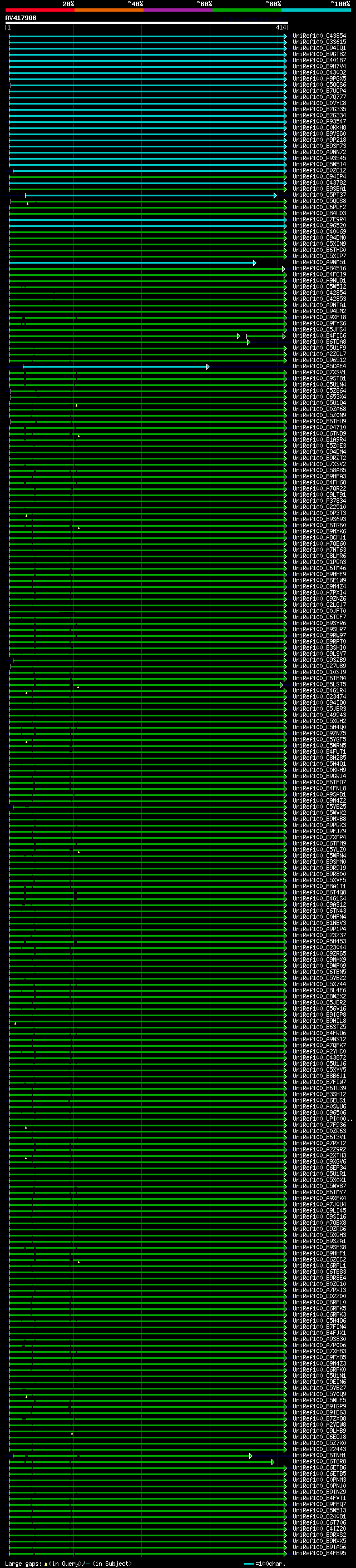Screen dimensions: 356x1568
Task: Select hit UniRef100_Q43782
Action: 319,183
